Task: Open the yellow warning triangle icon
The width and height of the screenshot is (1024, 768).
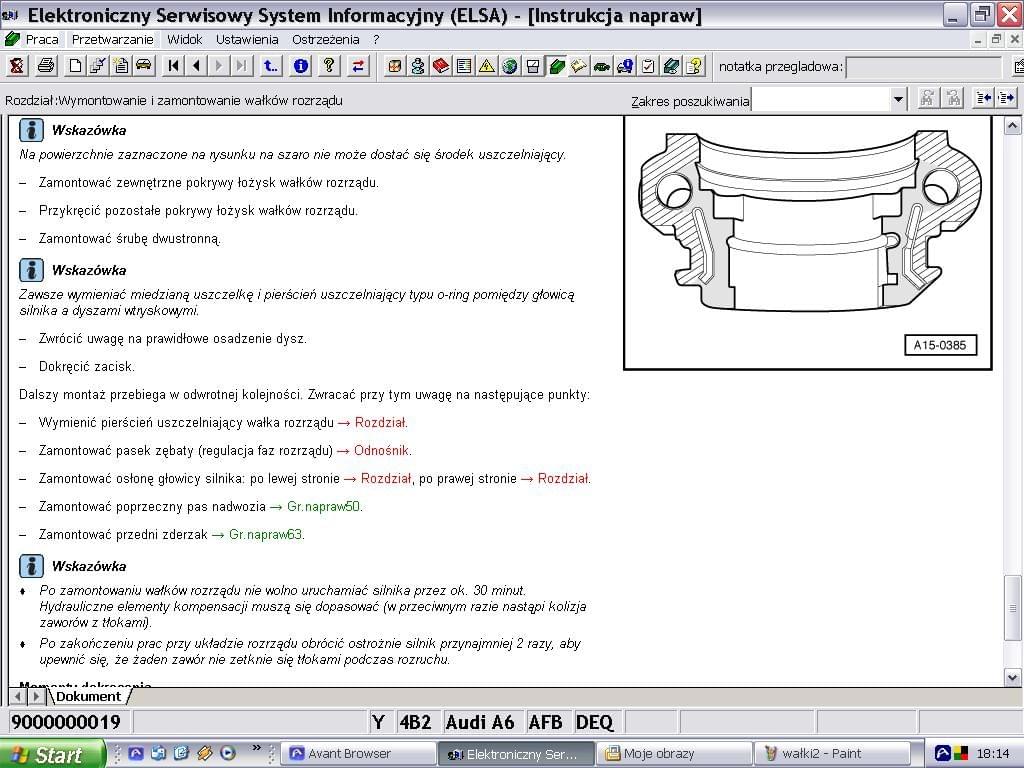Action: point(487,65)
